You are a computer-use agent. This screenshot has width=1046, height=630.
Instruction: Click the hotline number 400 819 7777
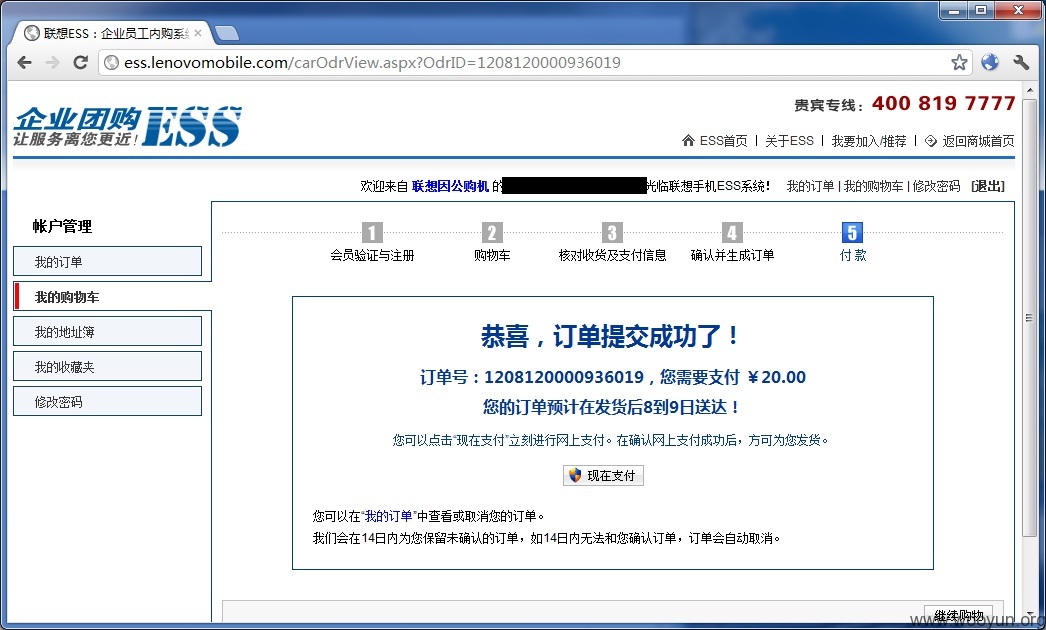tap(943, 103)
